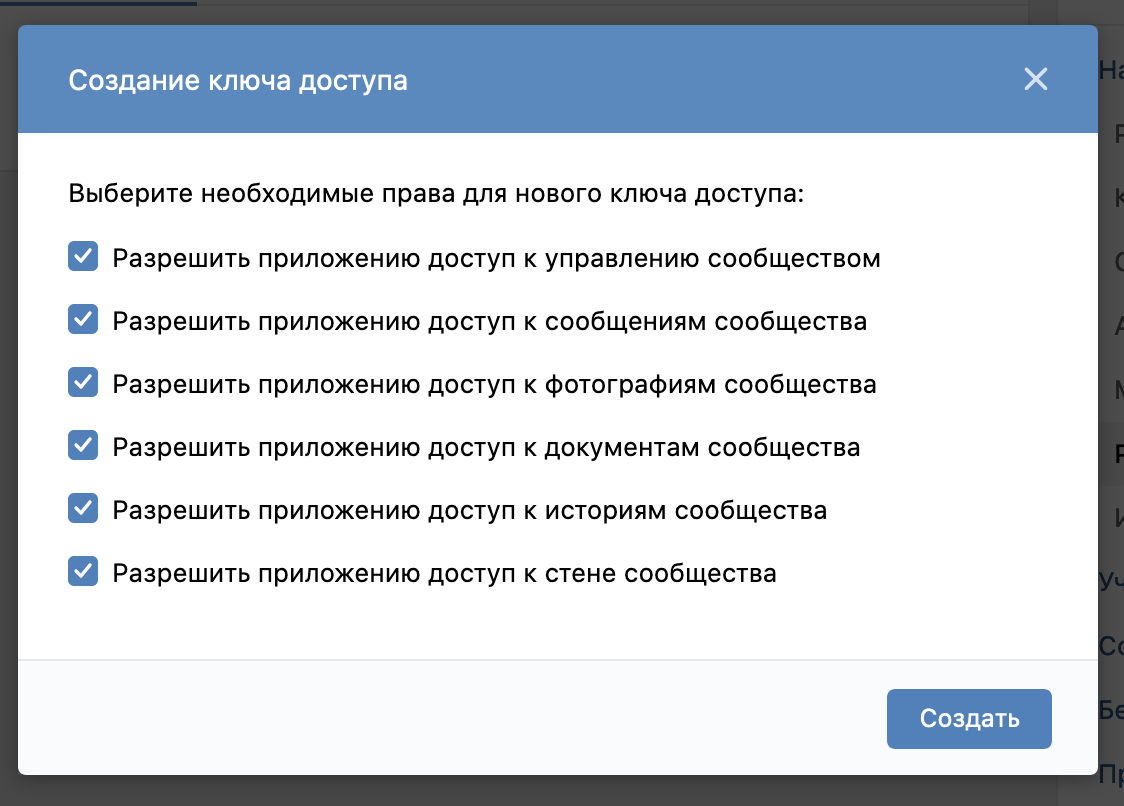Disable the community stories access checkbox box
Image resolution: width=1124 pixels, height=806 pixels.
pyautogui.click(x=83, y=509)
